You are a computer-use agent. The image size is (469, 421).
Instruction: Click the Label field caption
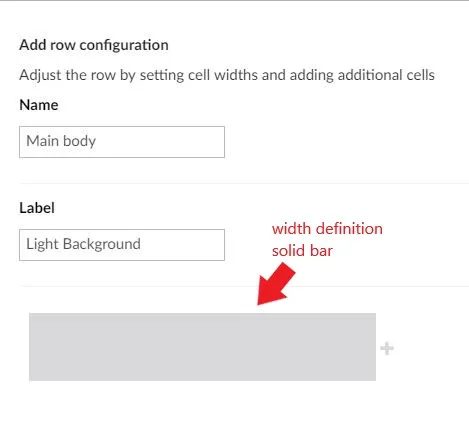click(37, 208)
